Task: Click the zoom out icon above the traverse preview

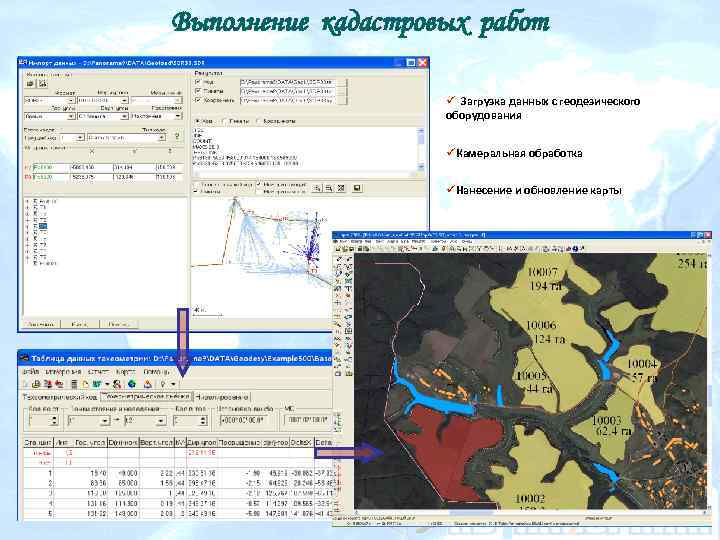Action: [x=329, y=188]
